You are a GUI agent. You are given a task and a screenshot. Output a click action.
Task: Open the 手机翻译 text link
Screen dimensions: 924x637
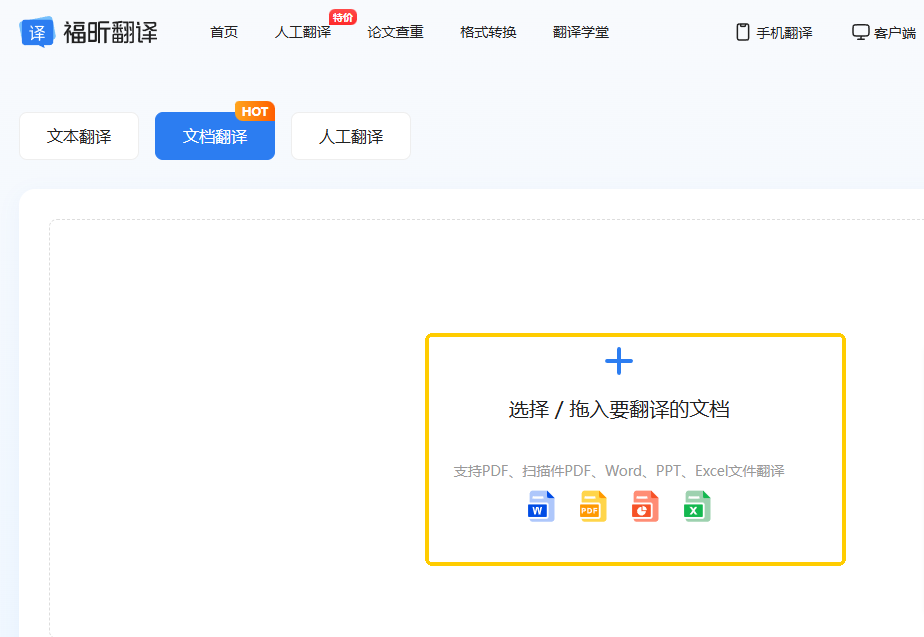click(784, 33)
